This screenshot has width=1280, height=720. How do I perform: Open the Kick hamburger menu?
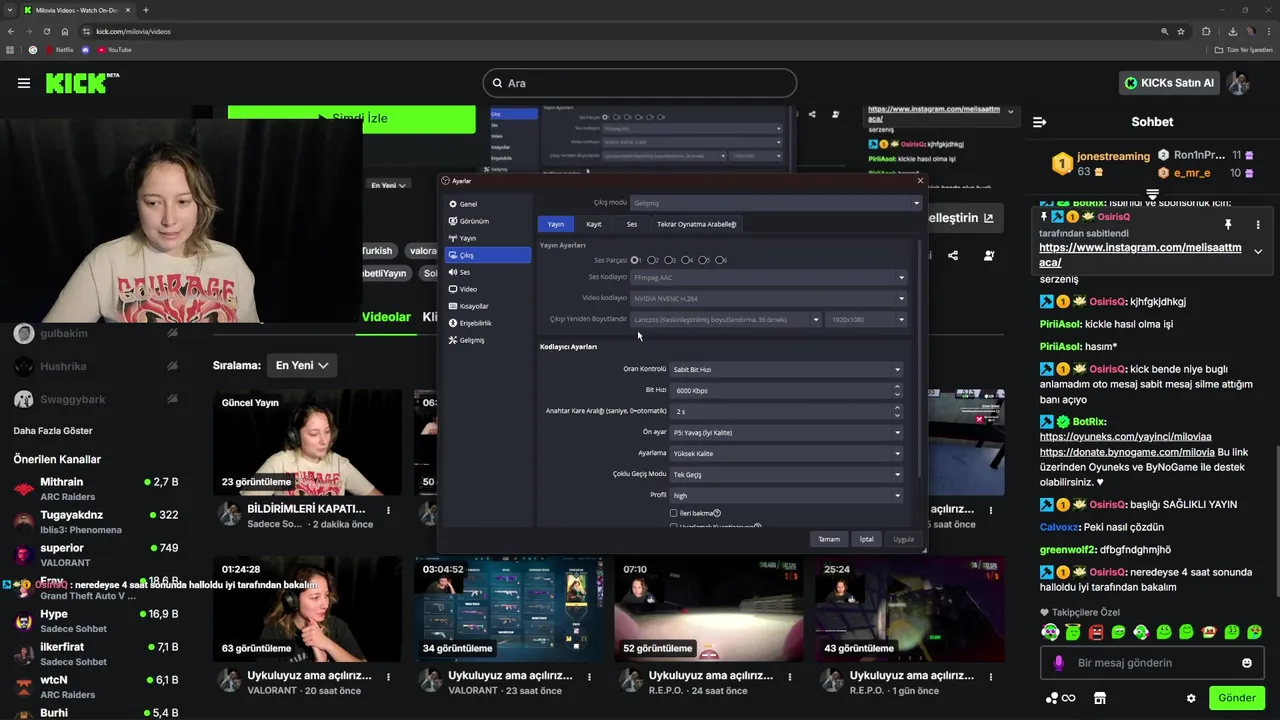24,83
